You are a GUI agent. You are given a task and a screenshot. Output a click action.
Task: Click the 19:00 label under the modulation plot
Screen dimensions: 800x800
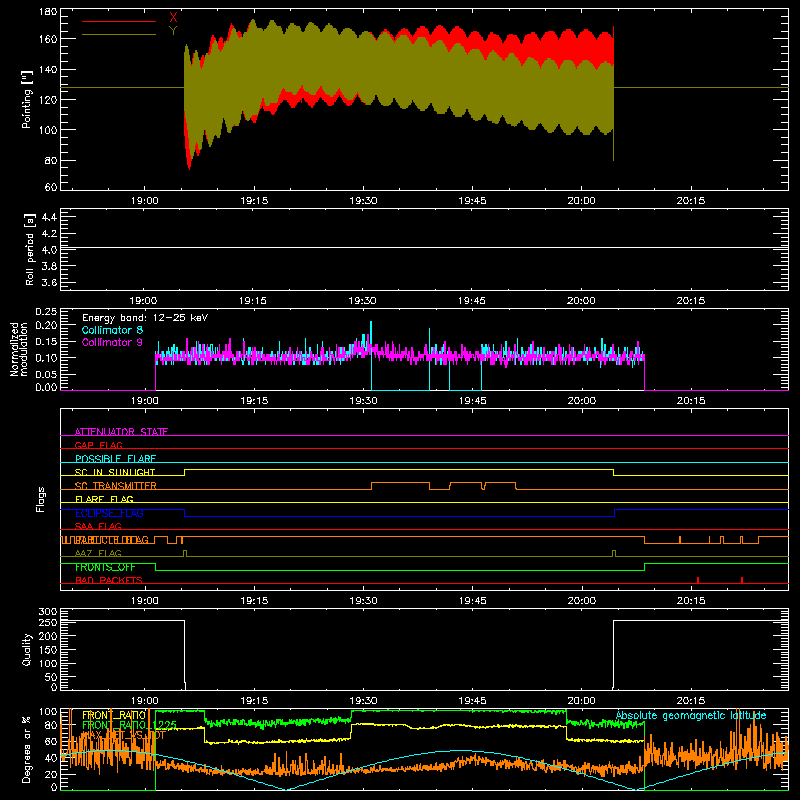tap(144, 401)
